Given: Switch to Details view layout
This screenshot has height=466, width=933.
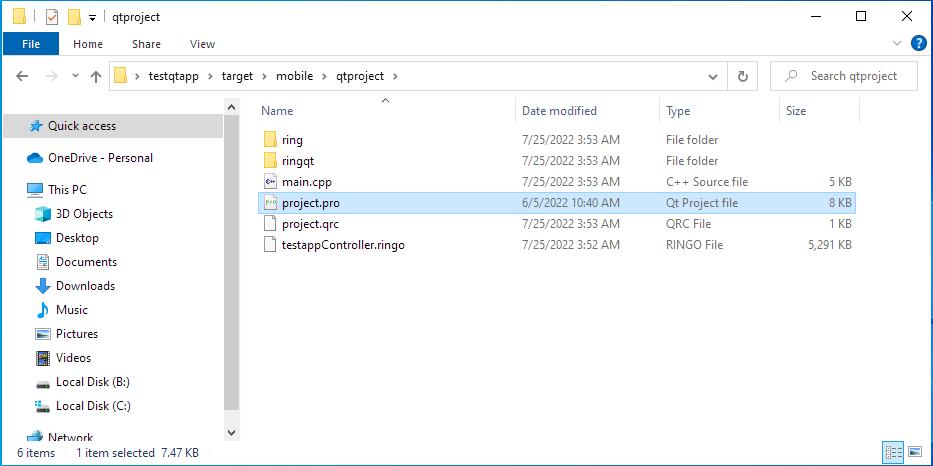Looking at the screenshot, I should click(894, 453).
